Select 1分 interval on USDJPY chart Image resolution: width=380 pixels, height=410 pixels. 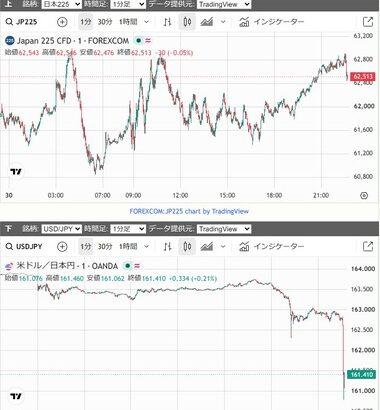click(x=86, y=247)
